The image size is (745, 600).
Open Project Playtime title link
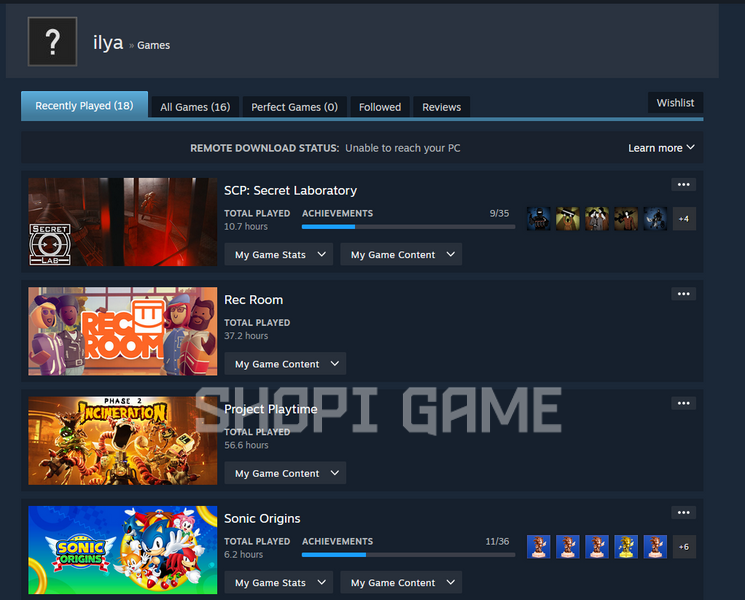[x=270, y=409]
